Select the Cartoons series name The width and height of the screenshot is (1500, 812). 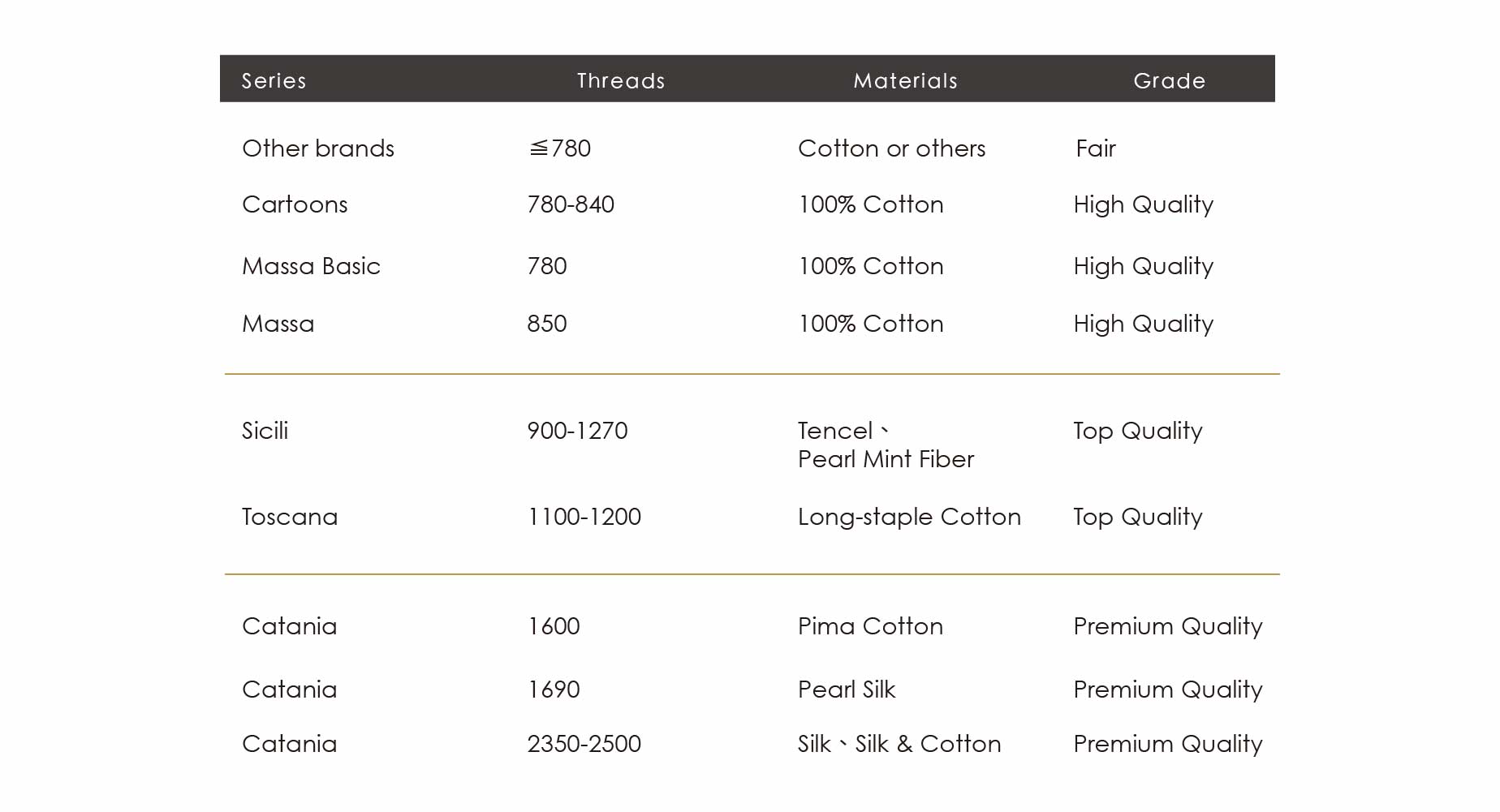[295, 204]
